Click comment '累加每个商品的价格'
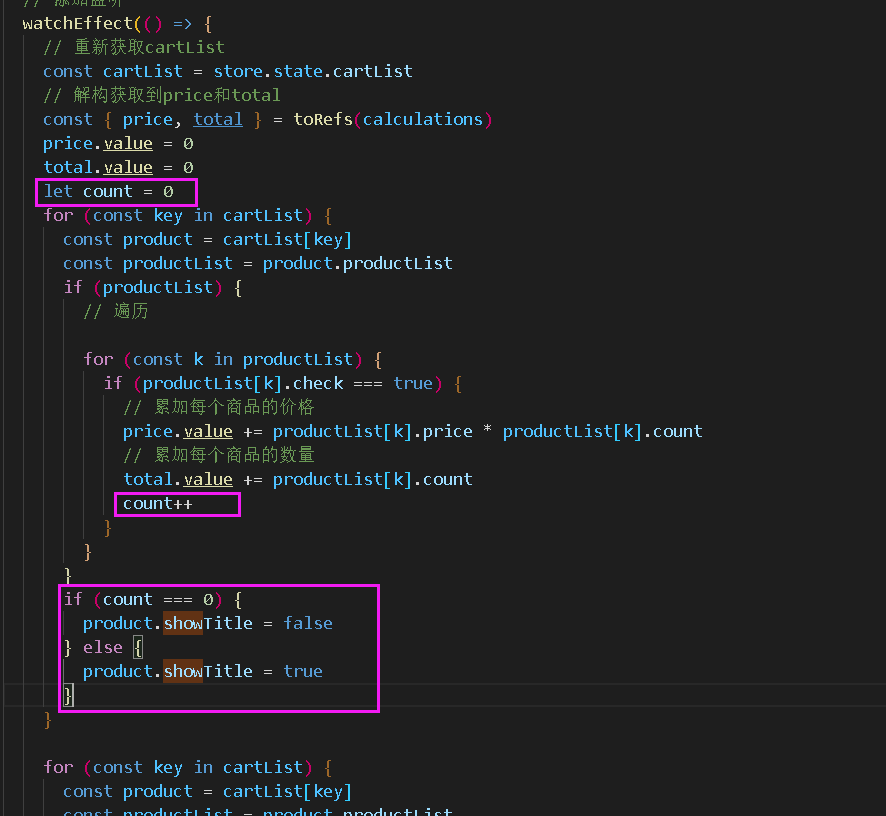Image resolution: width=886 pixels, height=816 pixels. pos(219,407)
